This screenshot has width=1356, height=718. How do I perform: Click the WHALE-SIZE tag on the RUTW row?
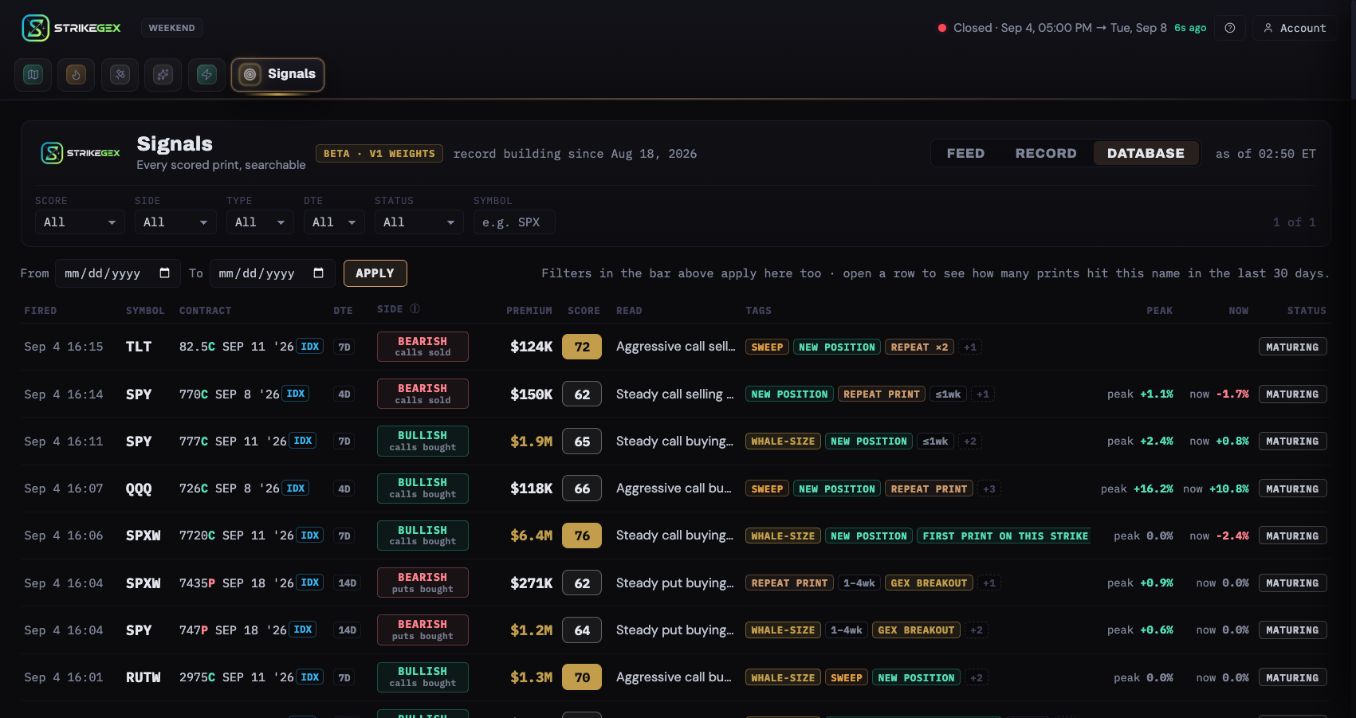point(783,678)
